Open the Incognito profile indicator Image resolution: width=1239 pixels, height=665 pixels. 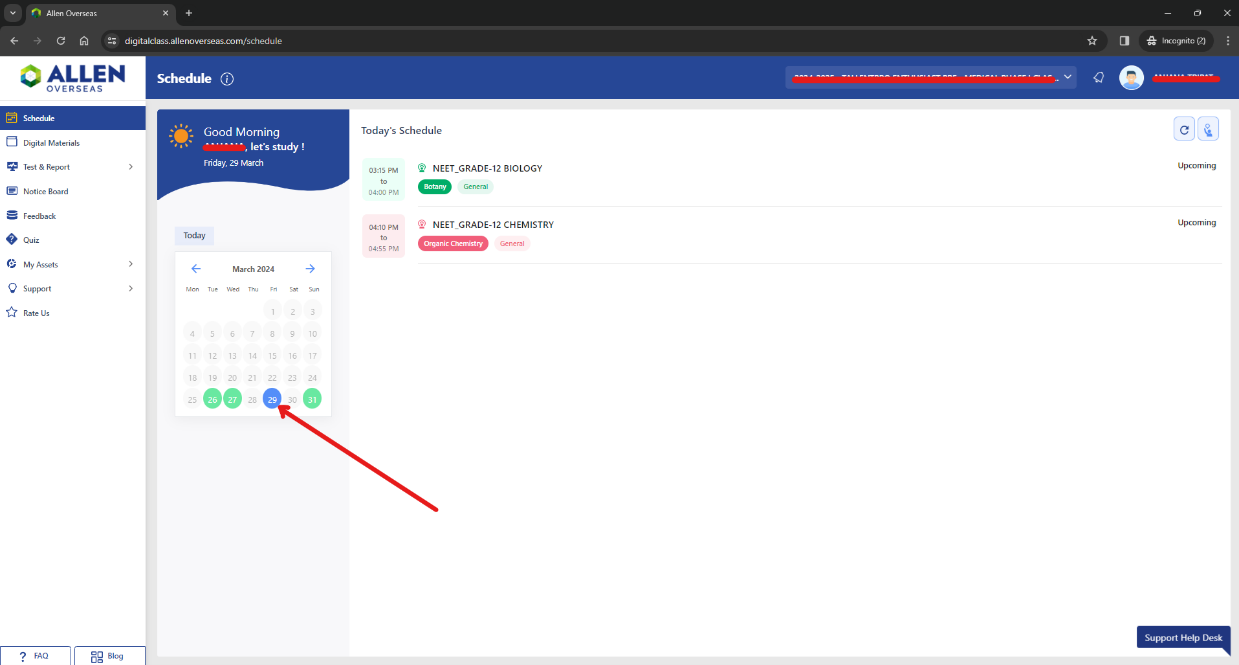pos(1176,41)
